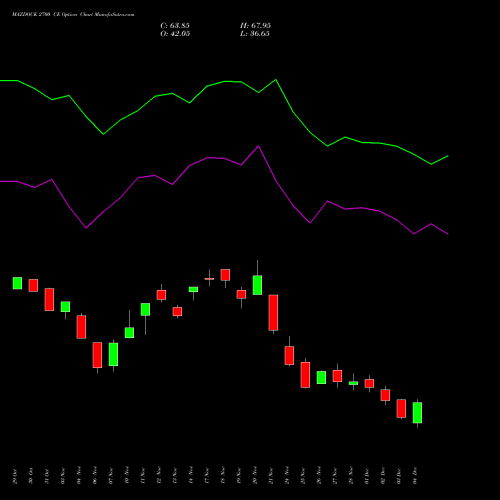Click the 11 Nov date axis label
Screen dimensions: 500x500
pyautogui.click(x=143, y=476)
